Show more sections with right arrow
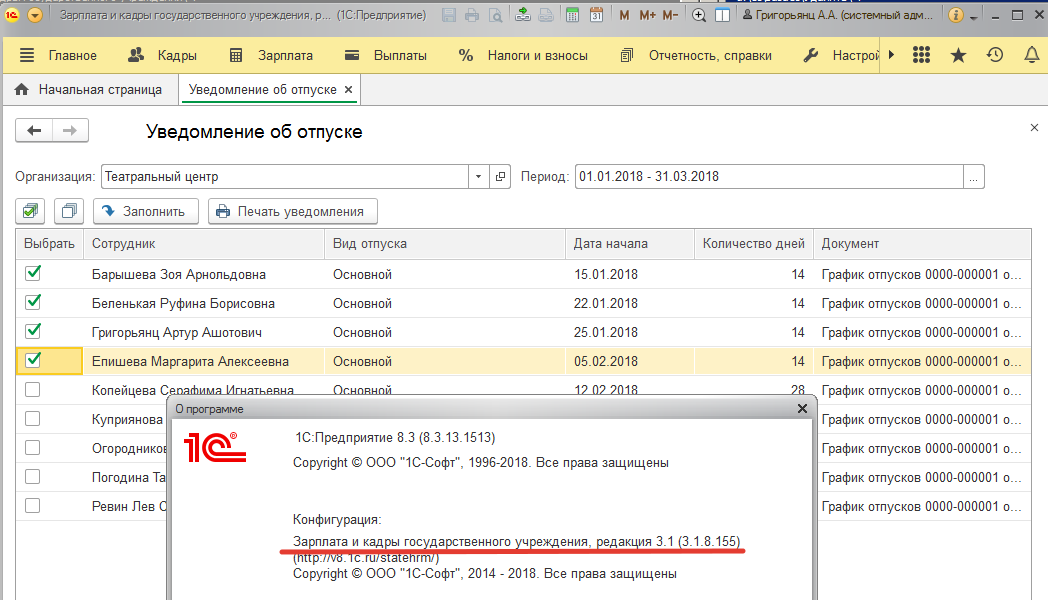This screenshot has width=1048, height=600. (x=891, y=55)
